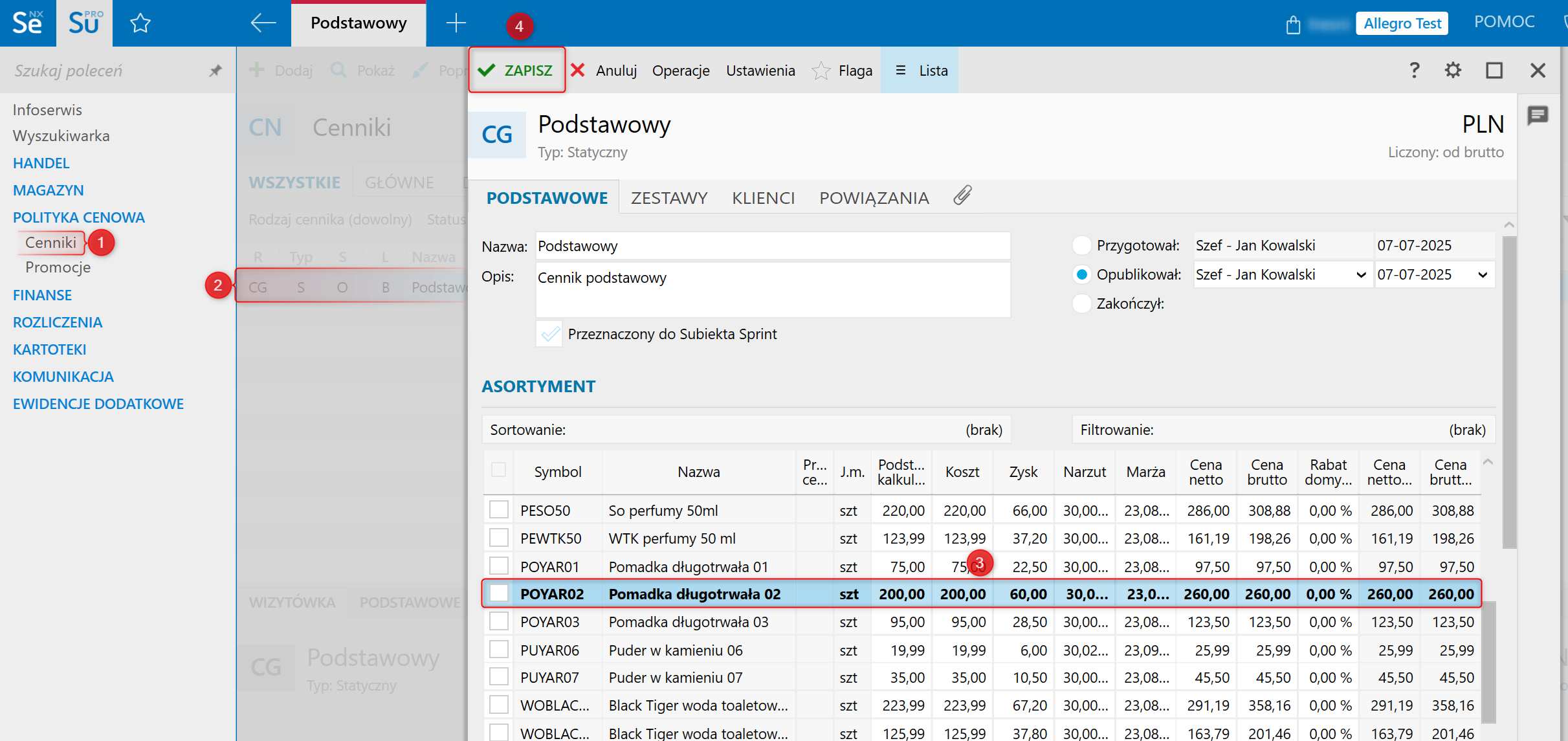Open the Opublikował date dropdown
The image size is (1568, 741).
(1482, 275)
